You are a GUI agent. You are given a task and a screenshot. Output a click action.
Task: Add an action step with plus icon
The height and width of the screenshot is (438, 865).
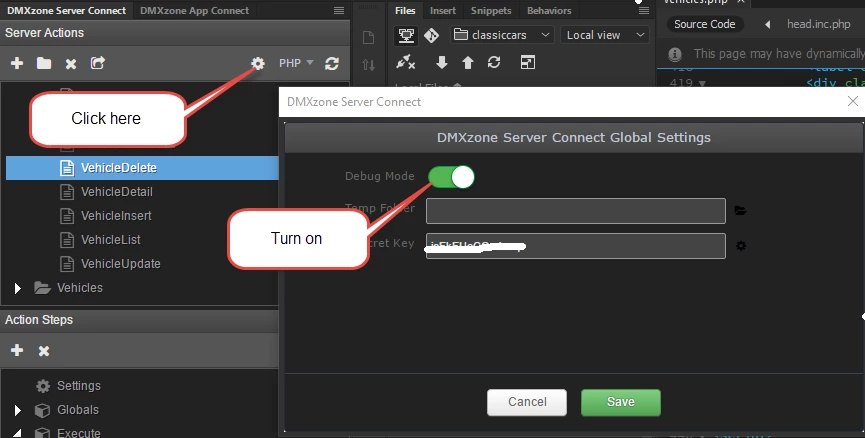pos(17,350)
